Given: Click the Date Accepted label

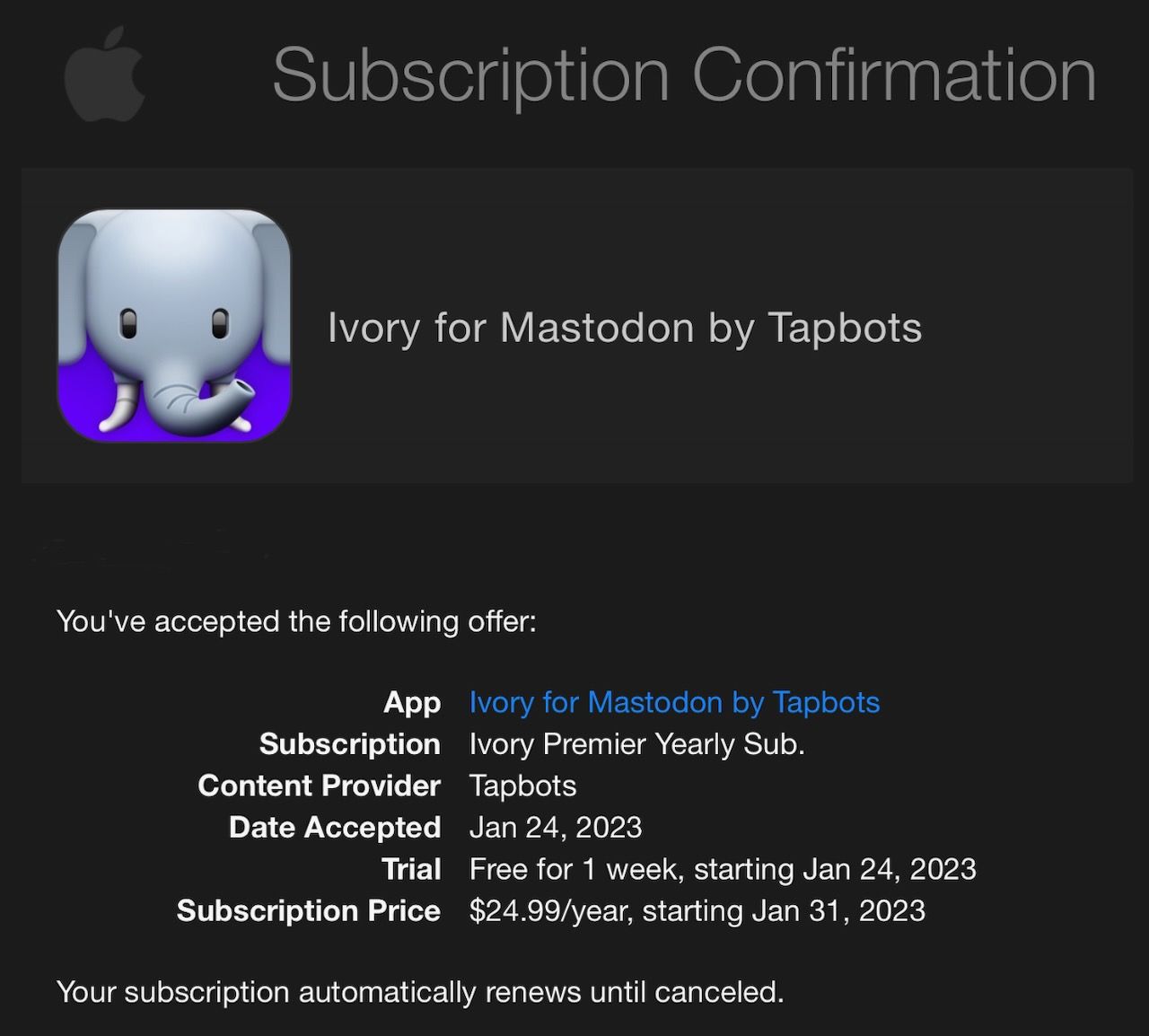Looking at the screenshot, I should coord(335,827).
